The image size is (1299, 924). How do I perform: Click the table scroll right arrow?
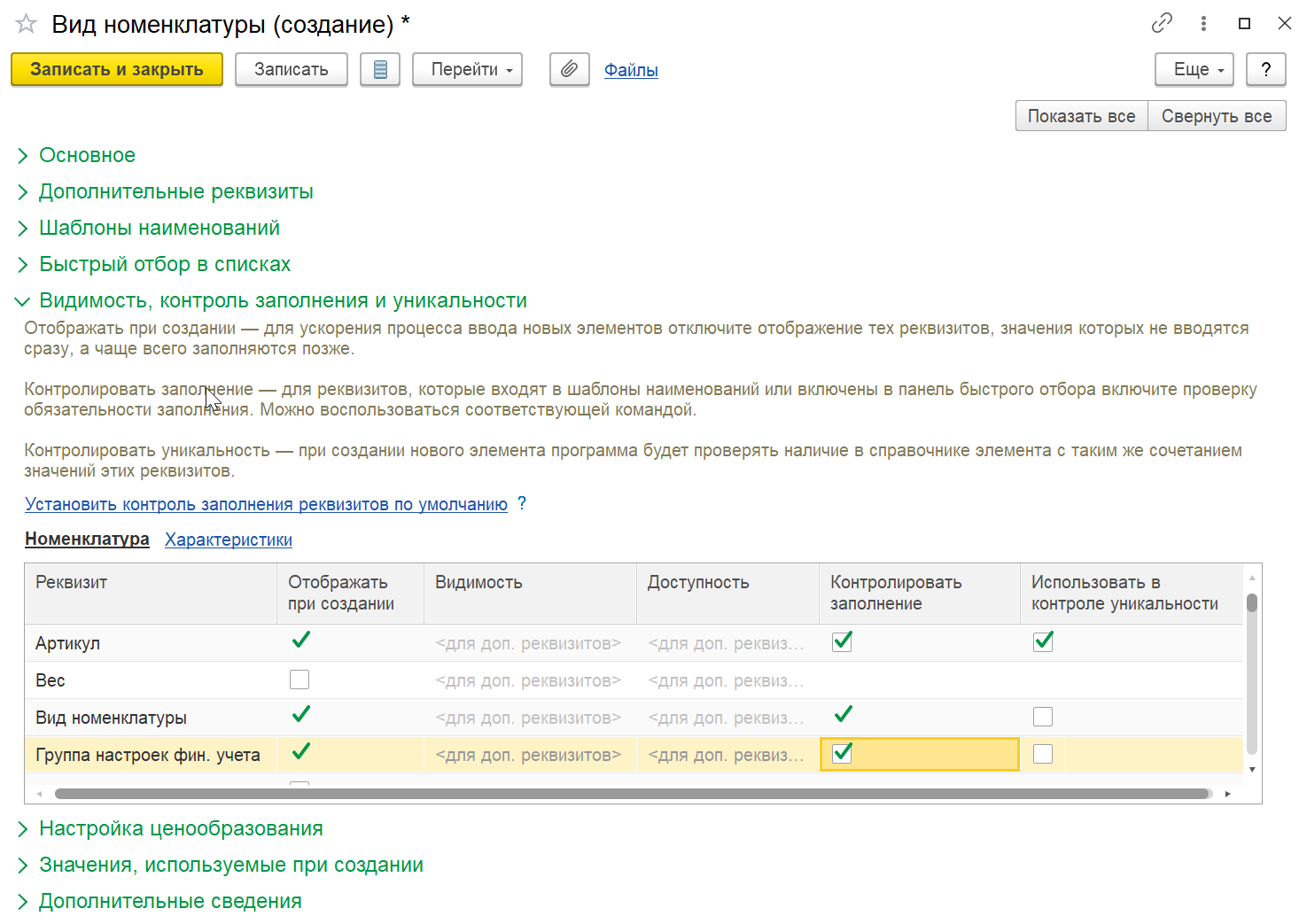1228,794
